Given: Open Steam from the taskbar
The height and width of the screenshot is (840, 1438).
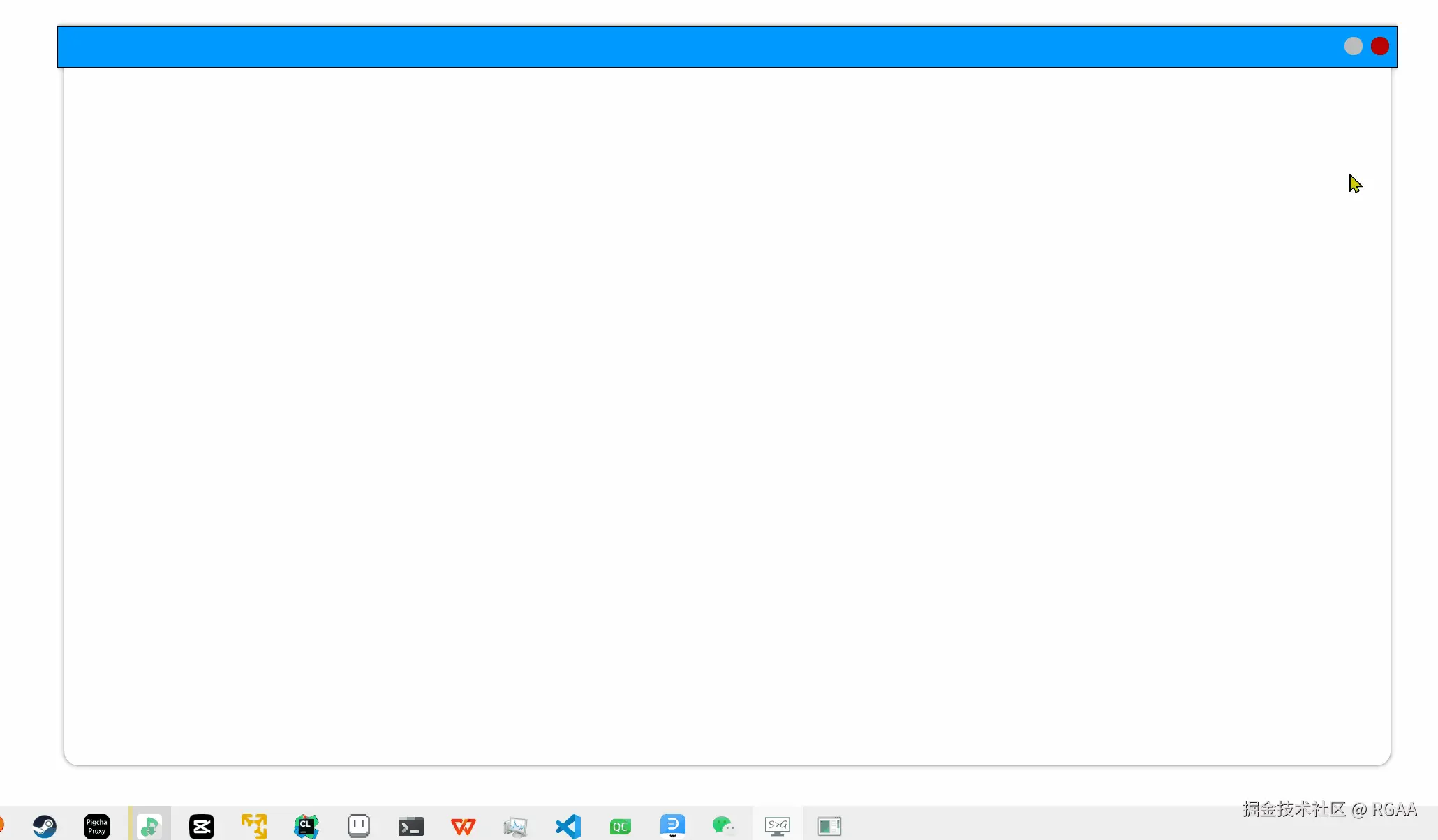Looking at the screenshot, I should [45, 827].
